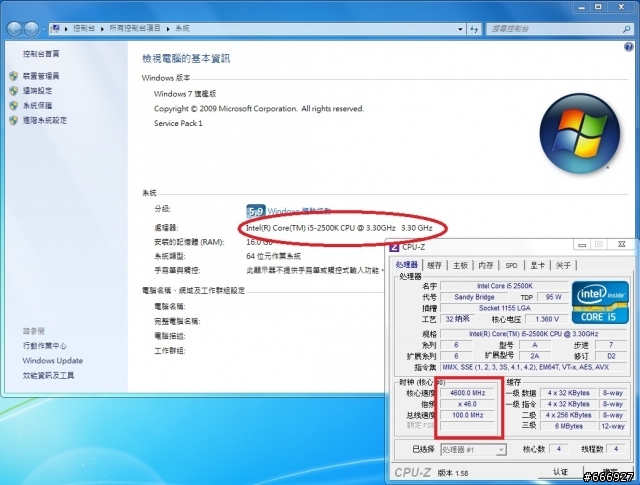640x485 pixels.
Task: Click 系統 in the address breadcrumb
Action: (182, 28)
